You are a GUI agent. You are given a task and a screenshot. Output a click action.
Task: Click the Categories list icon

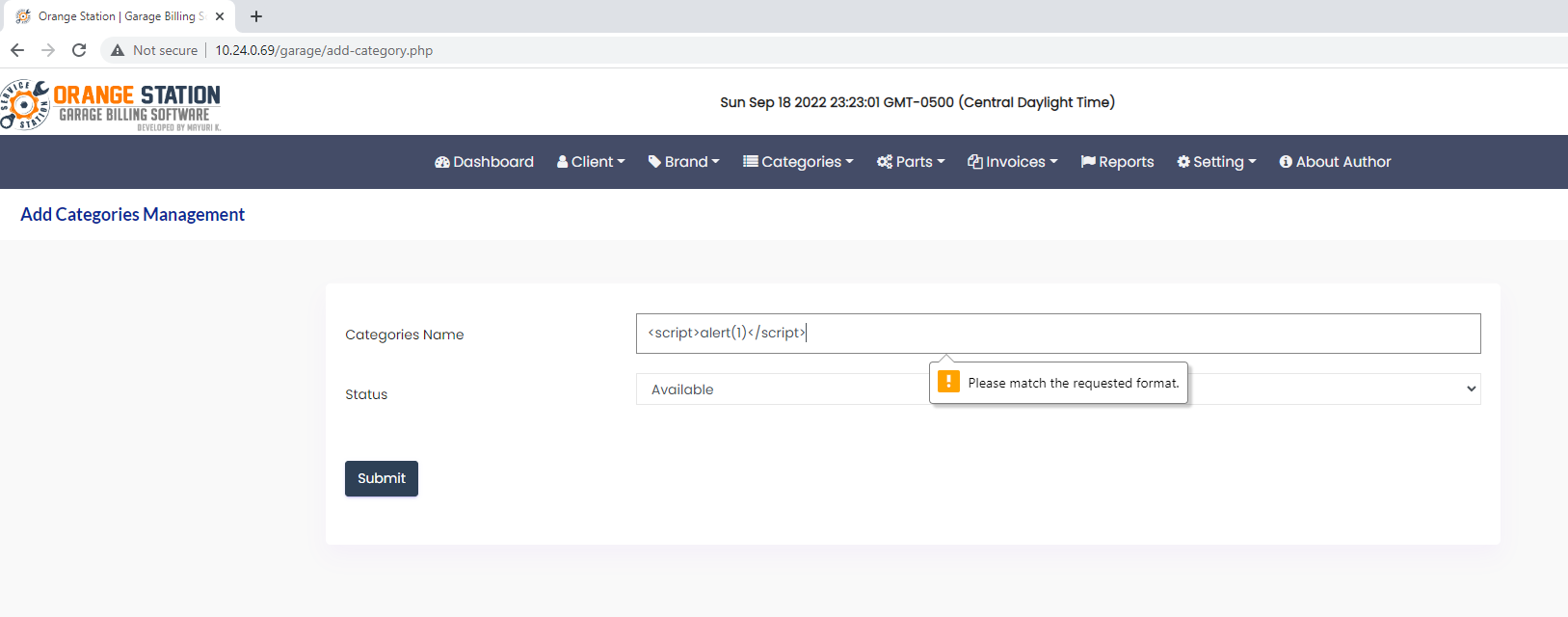pyautogui.click(x=750, y=161)
